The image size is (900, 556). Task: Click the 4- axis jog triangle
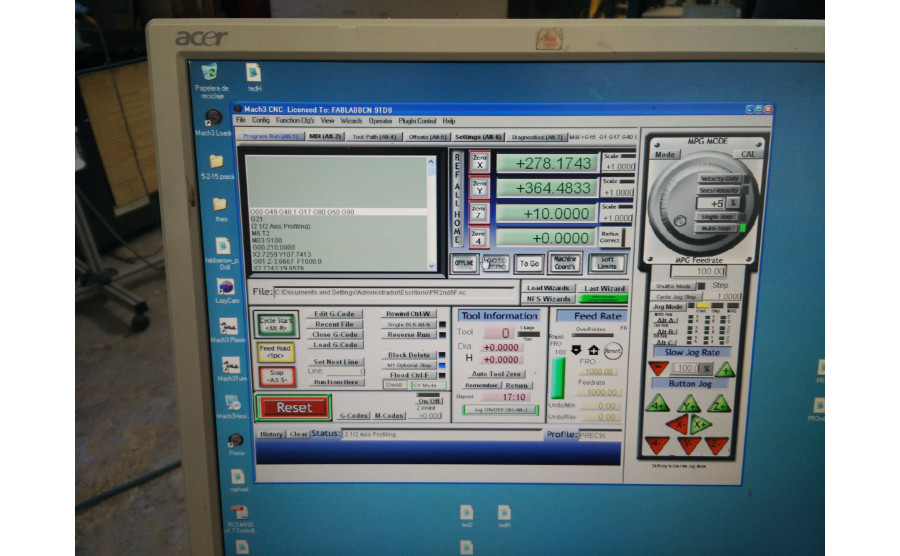(657, 445)
